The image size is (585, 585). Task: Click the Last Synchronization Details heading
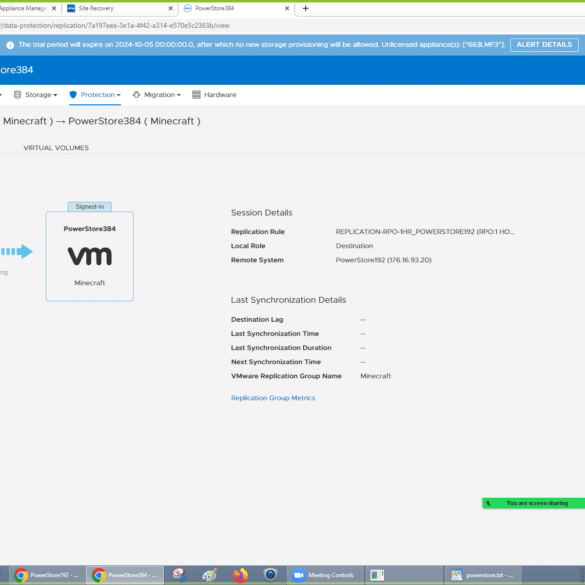click(288, 300)
